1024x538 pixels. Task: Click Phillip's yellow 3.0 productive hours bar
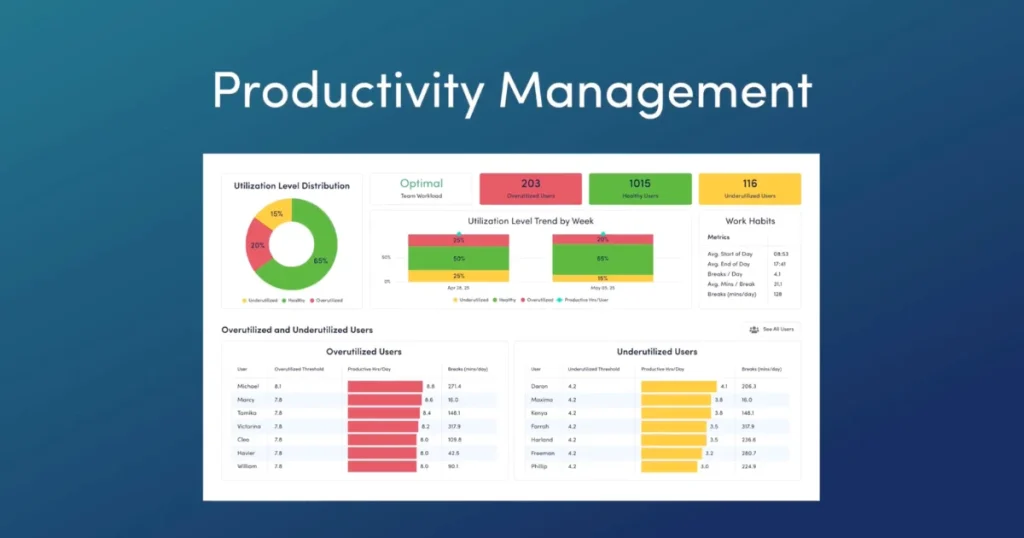[669, 467]
